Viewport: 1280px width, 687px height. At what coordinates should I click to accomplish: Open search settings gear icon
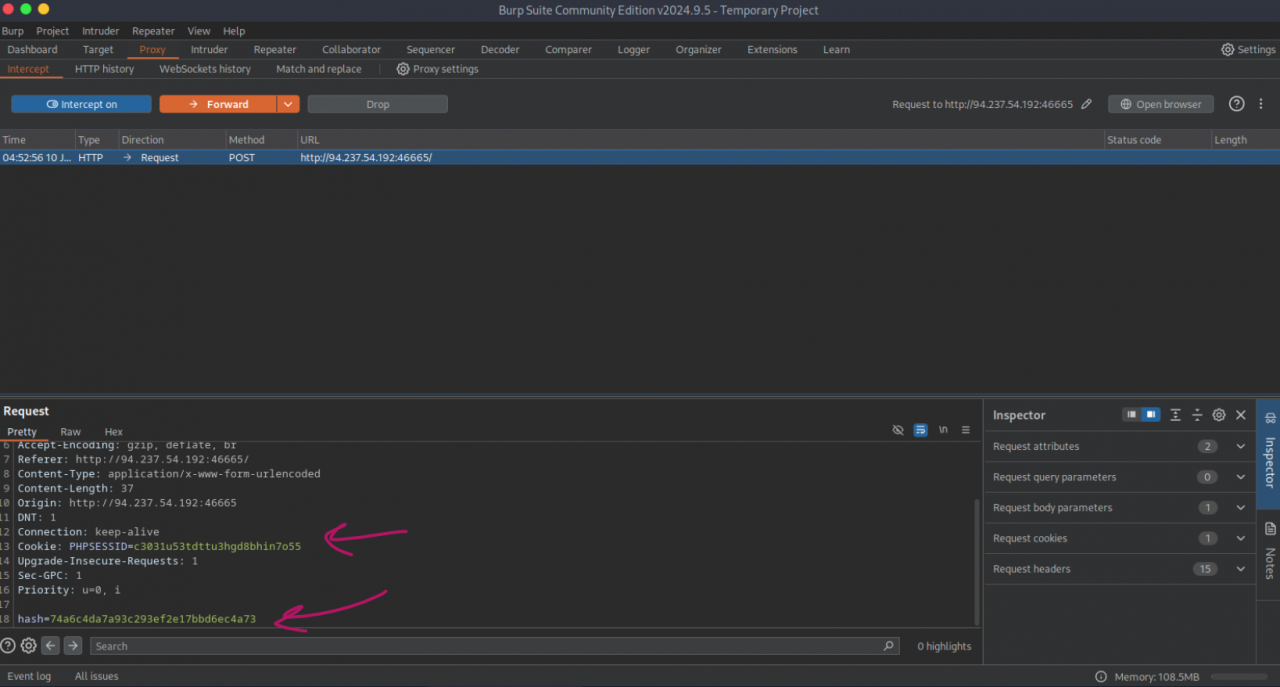tap(28, 646)
